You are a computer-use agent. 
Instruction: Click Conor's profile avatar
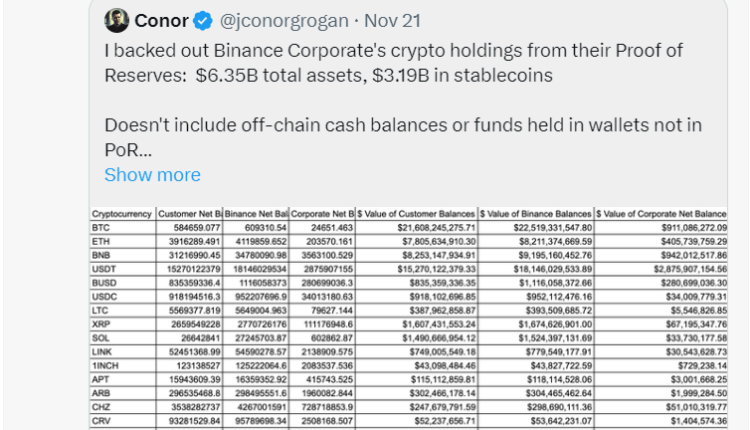[116, 20]
